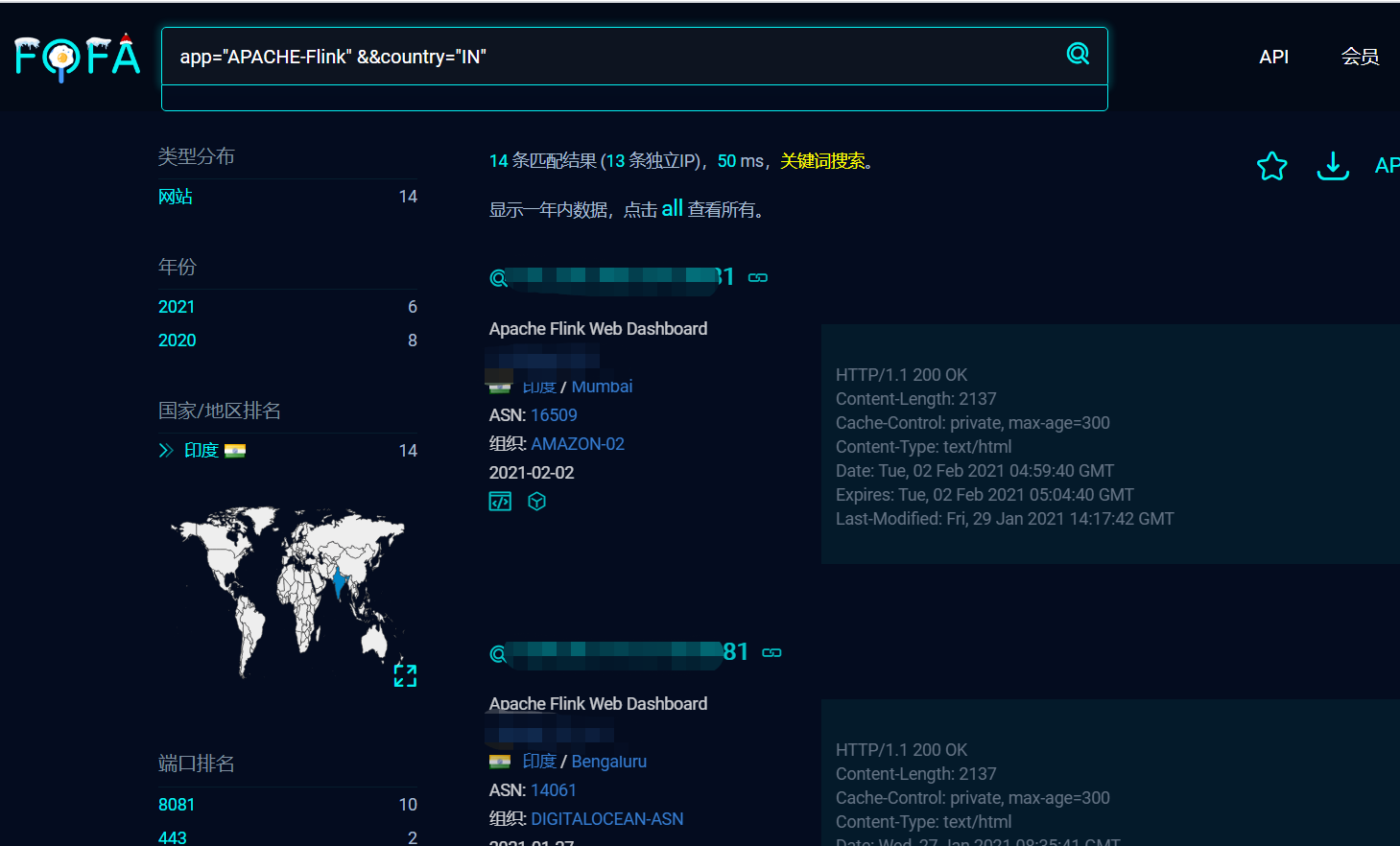Click the search icon beside first result IP
1400x846 pixels.
click(498, 278)
